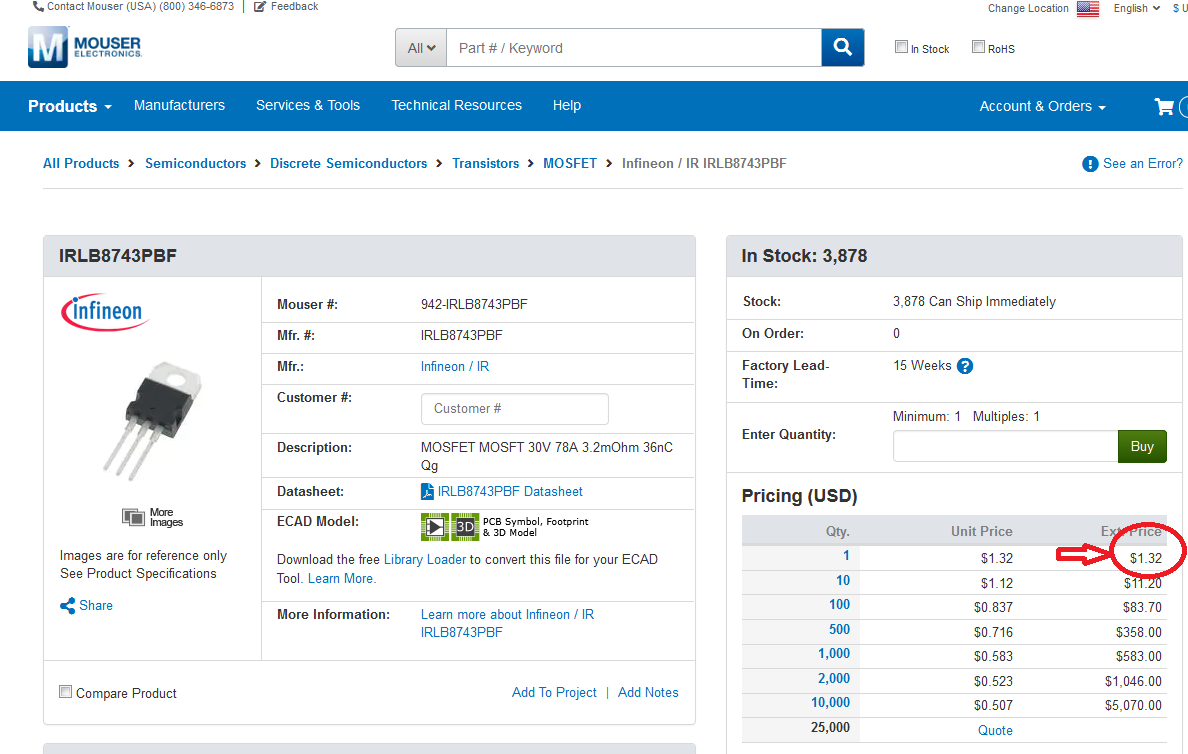The width and height of the screenshot is (1188, 754).
Task: Open the More Images gallery icon
Action: point(133,518)
